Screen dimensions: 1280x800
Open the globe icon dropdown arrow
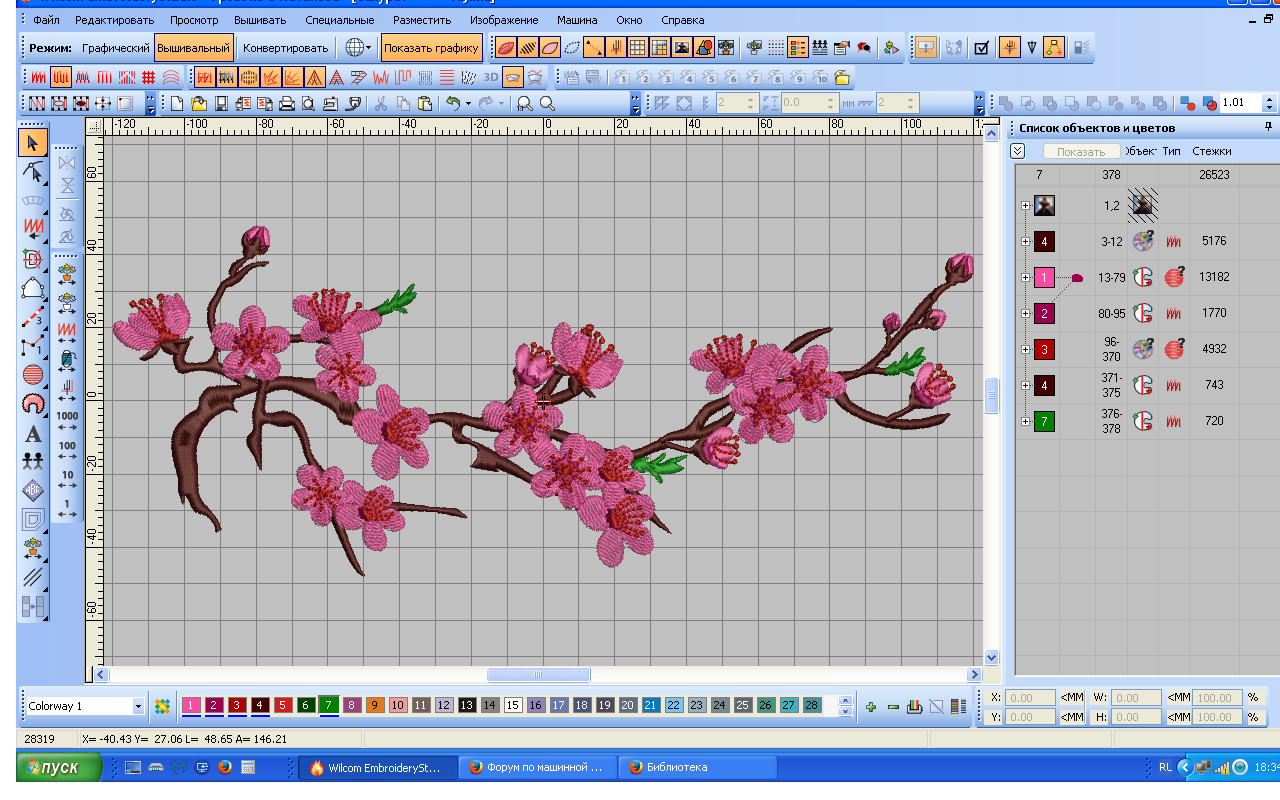(x=368, y=47)
